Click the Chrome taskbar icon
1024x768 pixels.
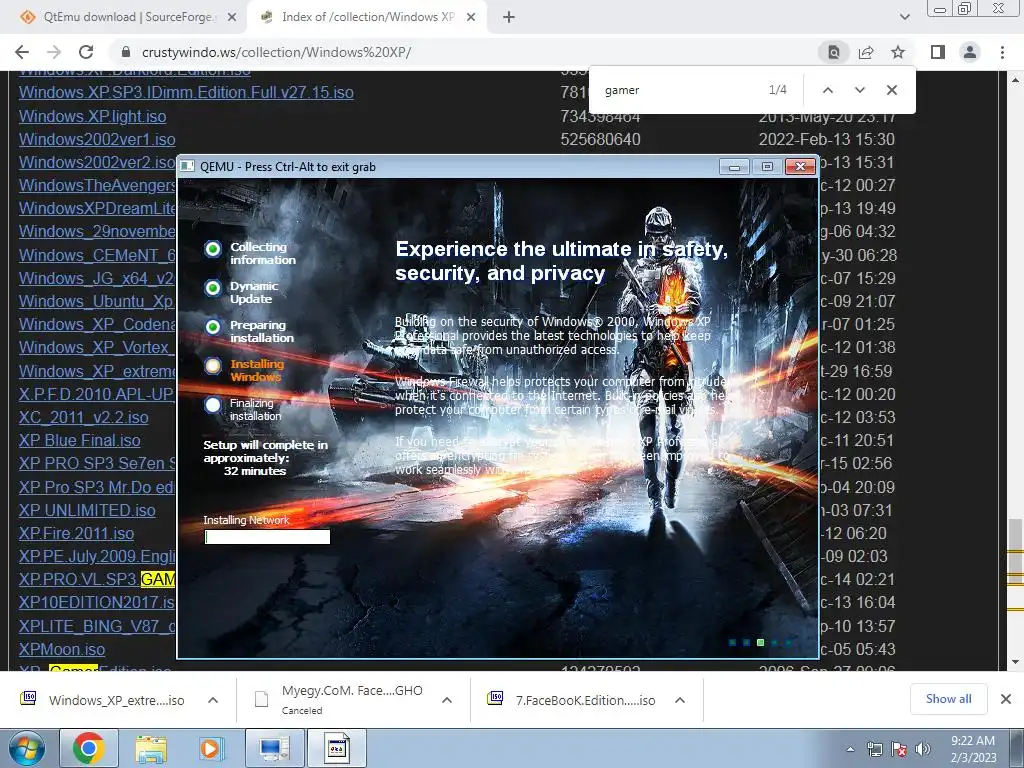pos(89,748)
